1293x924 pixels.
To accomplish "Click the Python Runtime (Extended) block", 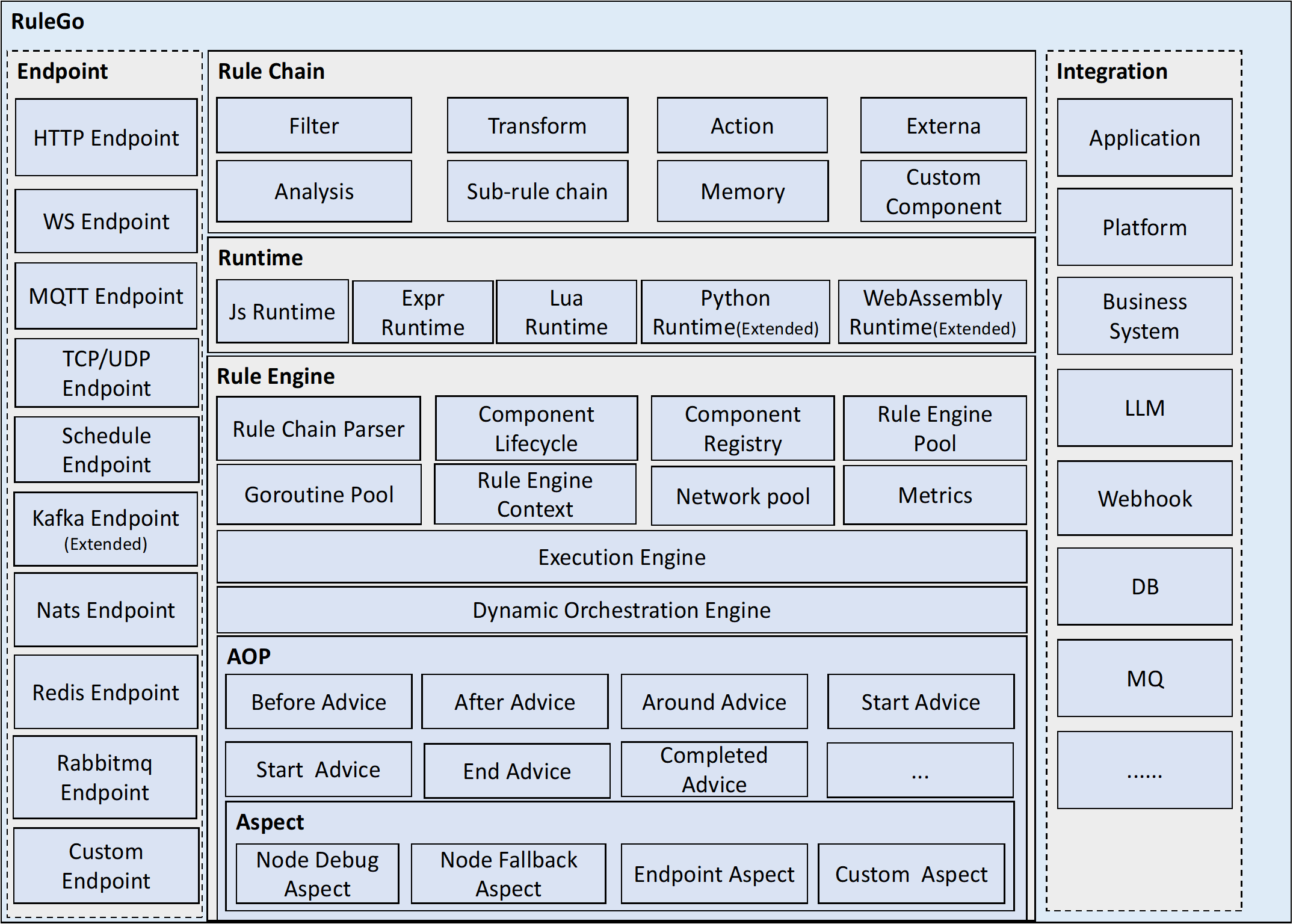I will pos(735,312).
